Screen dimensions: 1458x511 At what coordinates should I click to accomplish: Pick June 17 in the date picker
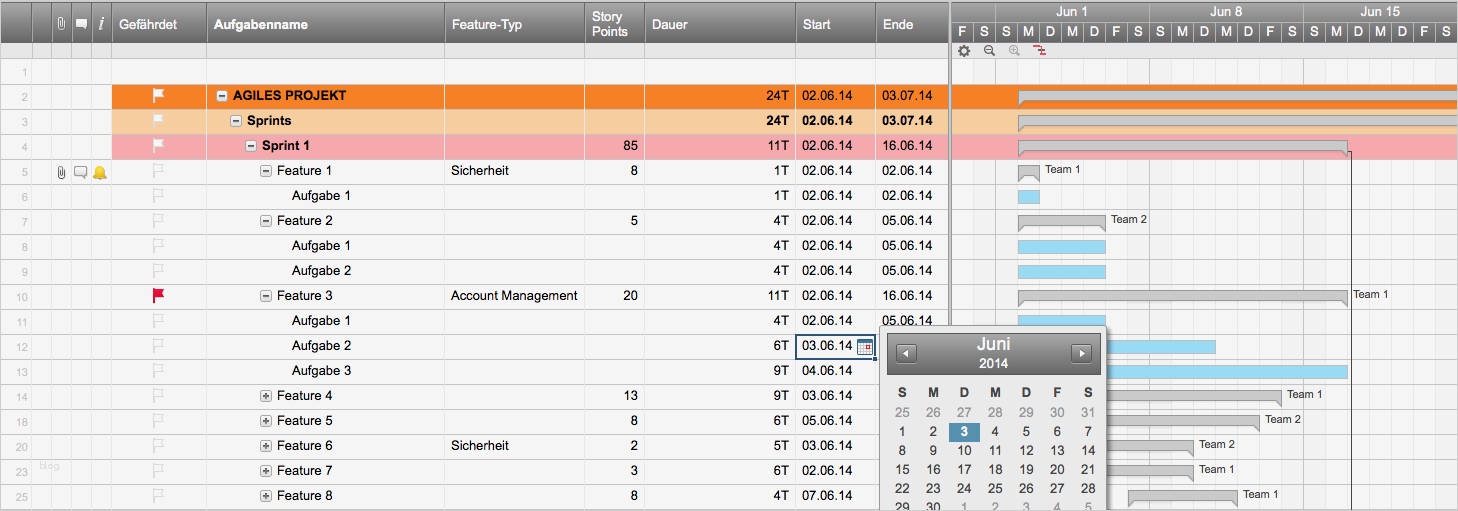point(964,470)
